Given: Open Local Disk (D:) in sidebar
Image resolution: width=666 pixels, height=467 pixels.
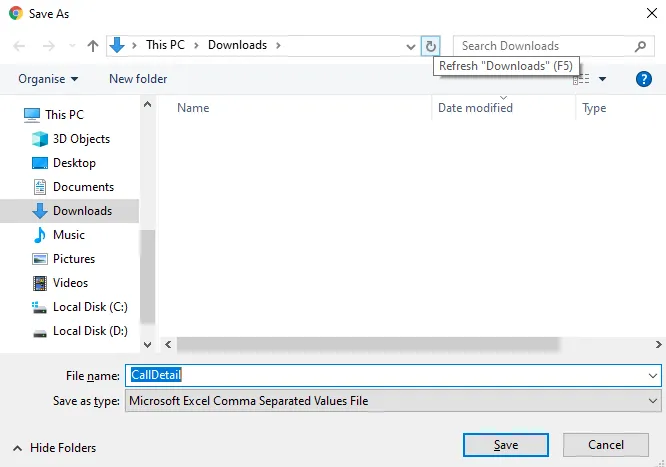Looking at the screenshot, I should tap(90, 331).
